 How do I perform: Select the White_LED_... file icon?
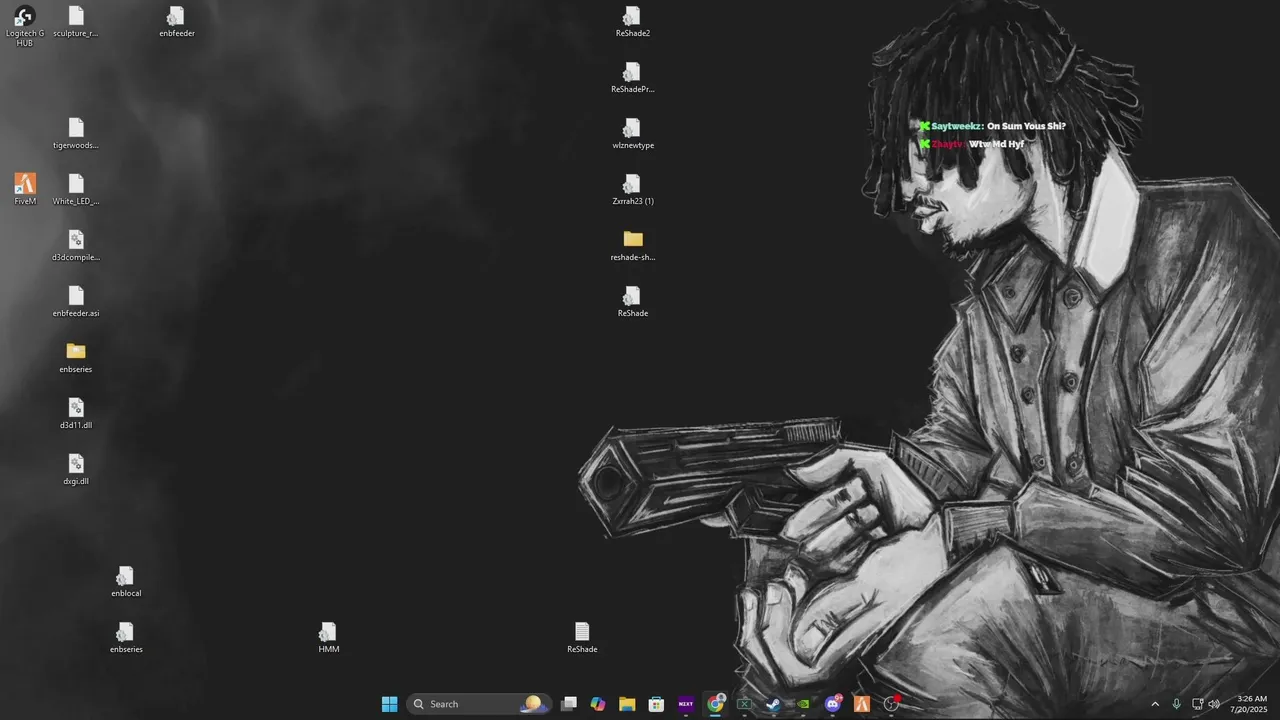coord(76,190)
